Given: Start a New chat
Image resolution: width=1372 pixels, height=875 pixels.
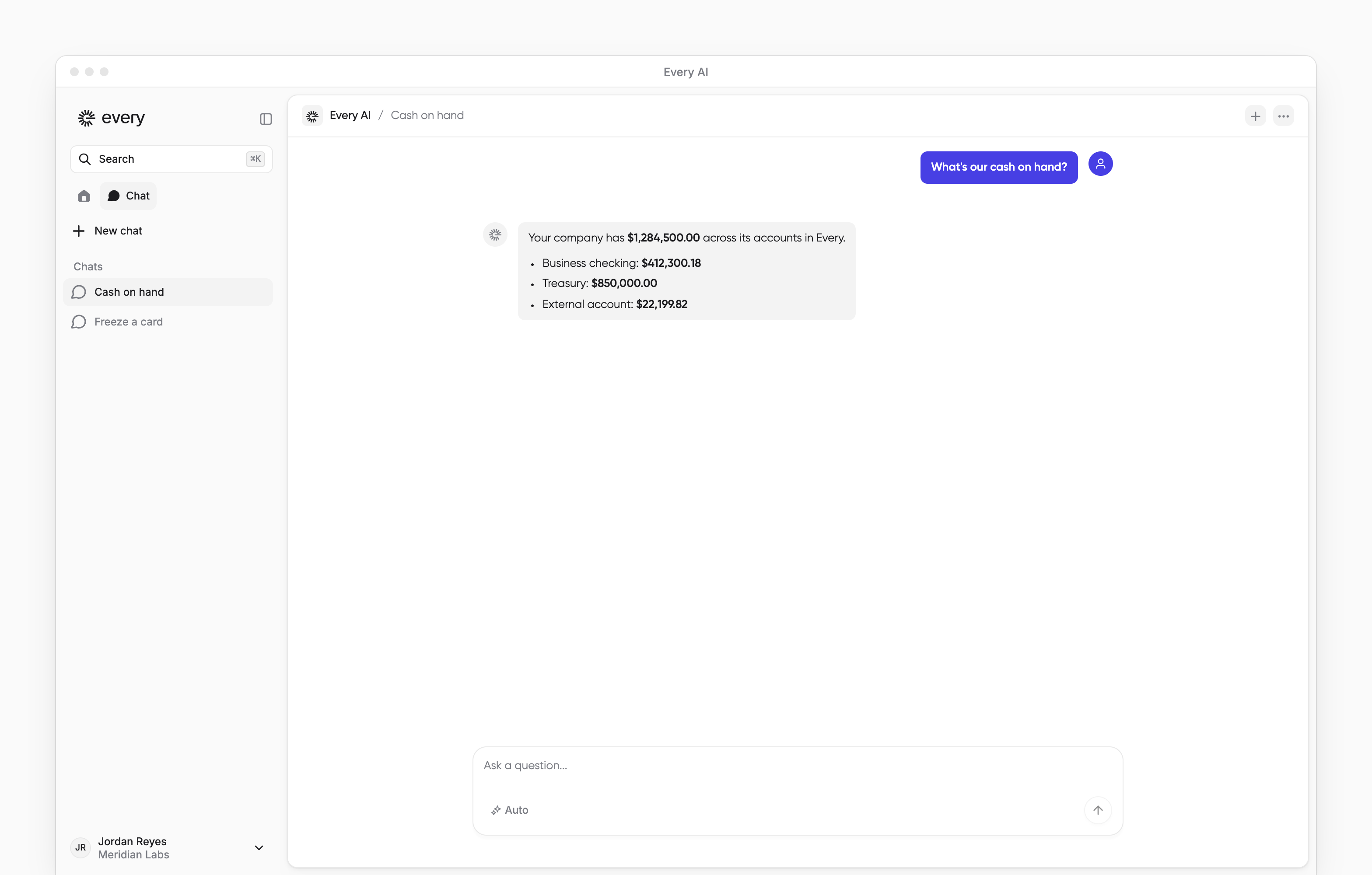Looking at the screenshot, I should tap(108, 231).
